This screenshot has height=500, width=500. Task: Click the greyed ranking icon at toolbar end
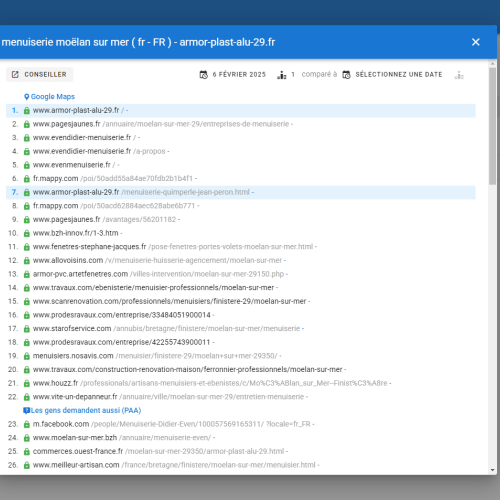(459, 75)
